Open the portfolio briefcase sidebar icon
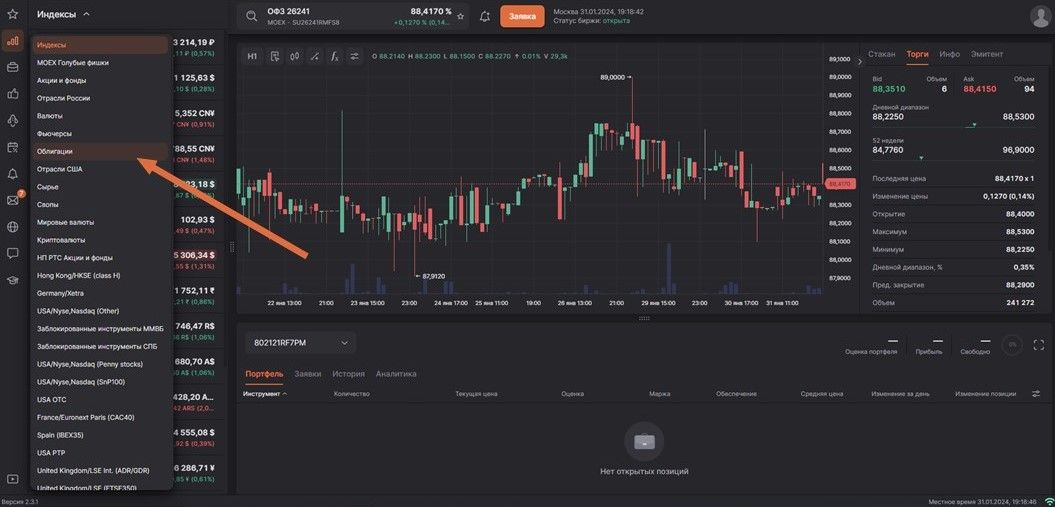Screen dimensions: 1055x507 coord(12,67)
